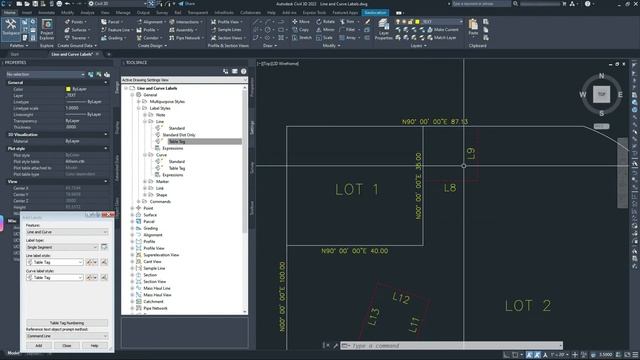The image size is (640, 360).
Task: Click the Help button in Add Labels dialog
Action: (94, 345)
